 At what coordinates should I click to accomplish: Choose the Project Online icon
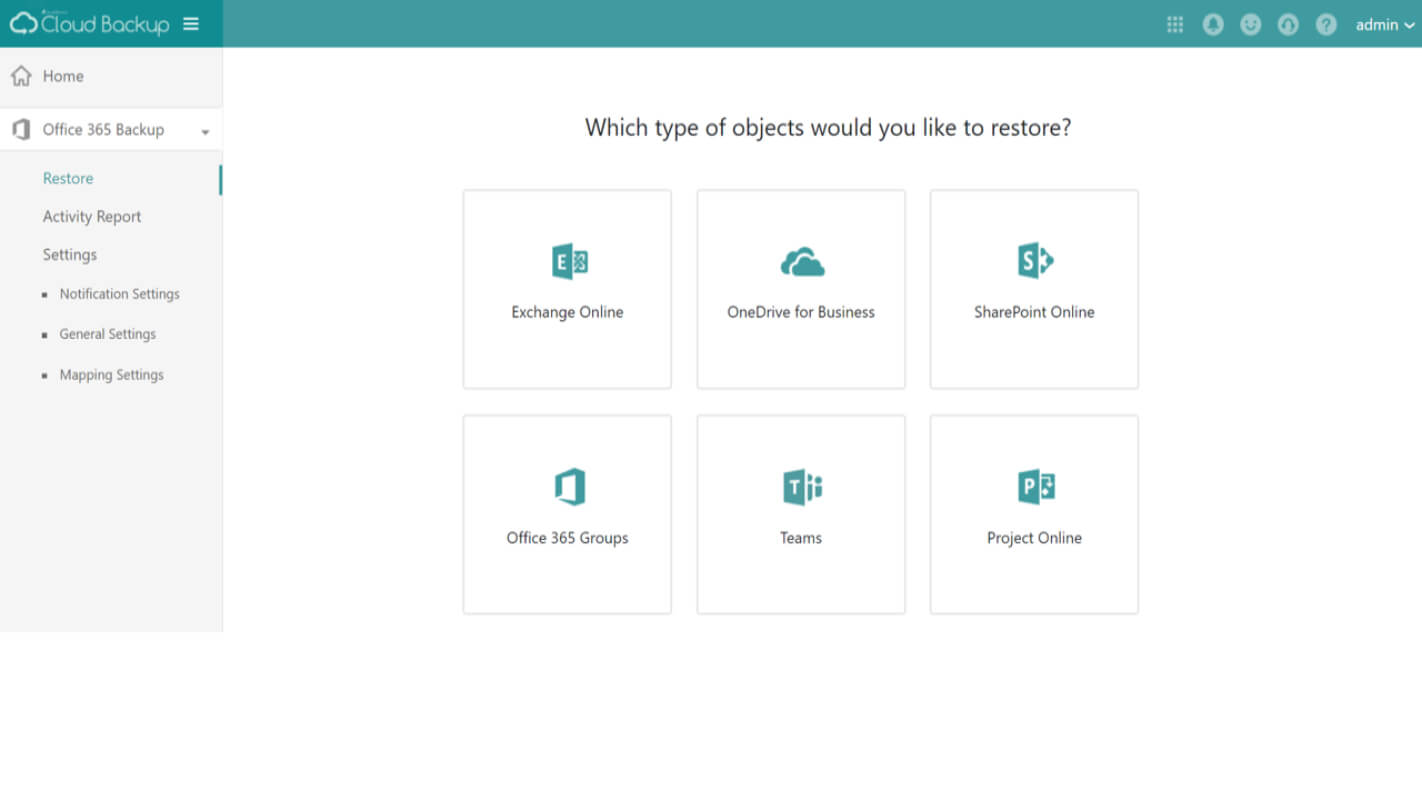click(1036, 487)
